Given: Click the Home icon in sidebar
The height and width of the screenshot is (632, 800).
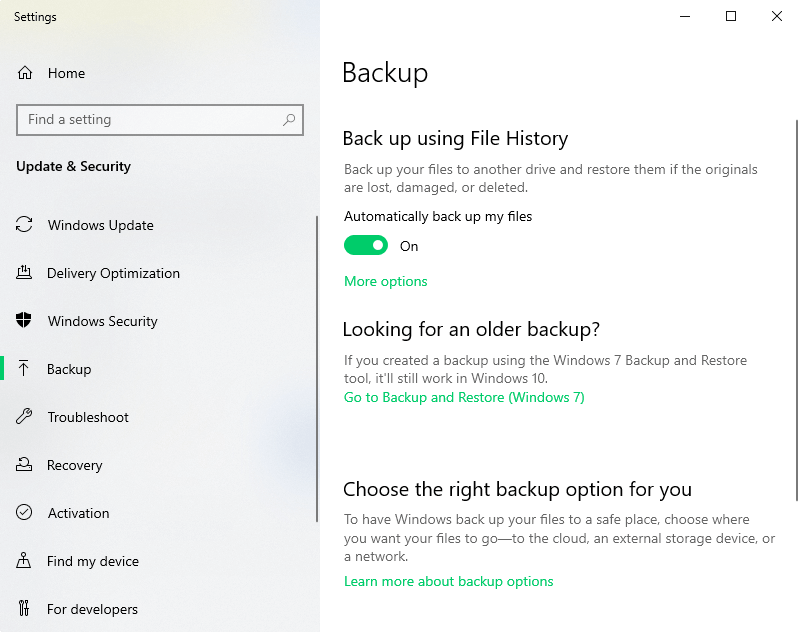Looking at the screenshot, I should (25, 73).
